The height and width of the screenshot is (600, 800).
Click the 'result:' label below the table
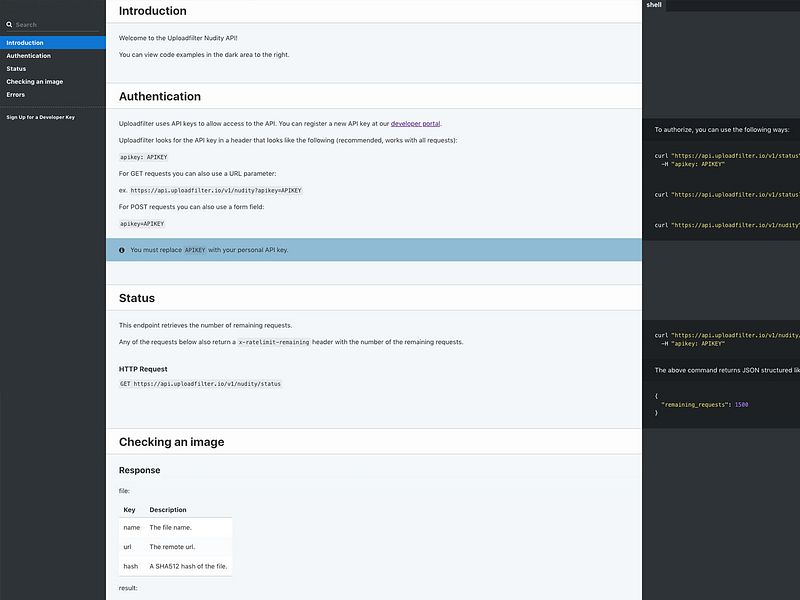128,588
